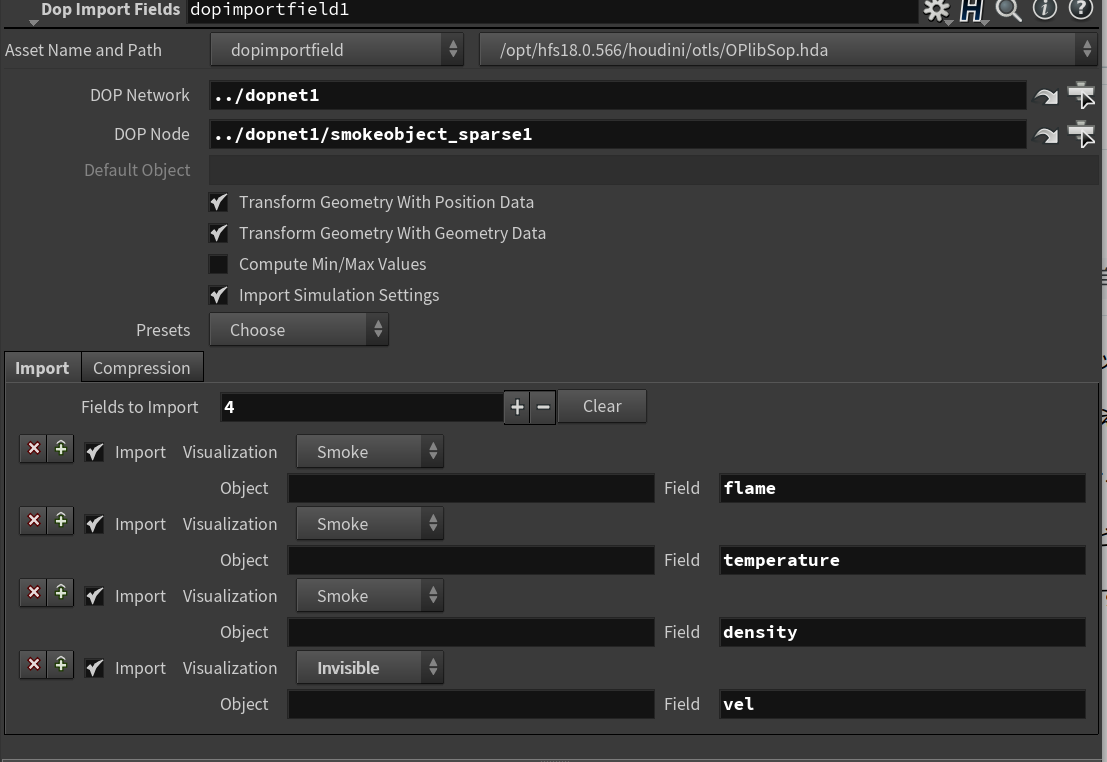Open the OPlibSop.hda asset path dropdown
Image resolution: width=1107 pixels, height=762 pixels.
coord(788,50)
